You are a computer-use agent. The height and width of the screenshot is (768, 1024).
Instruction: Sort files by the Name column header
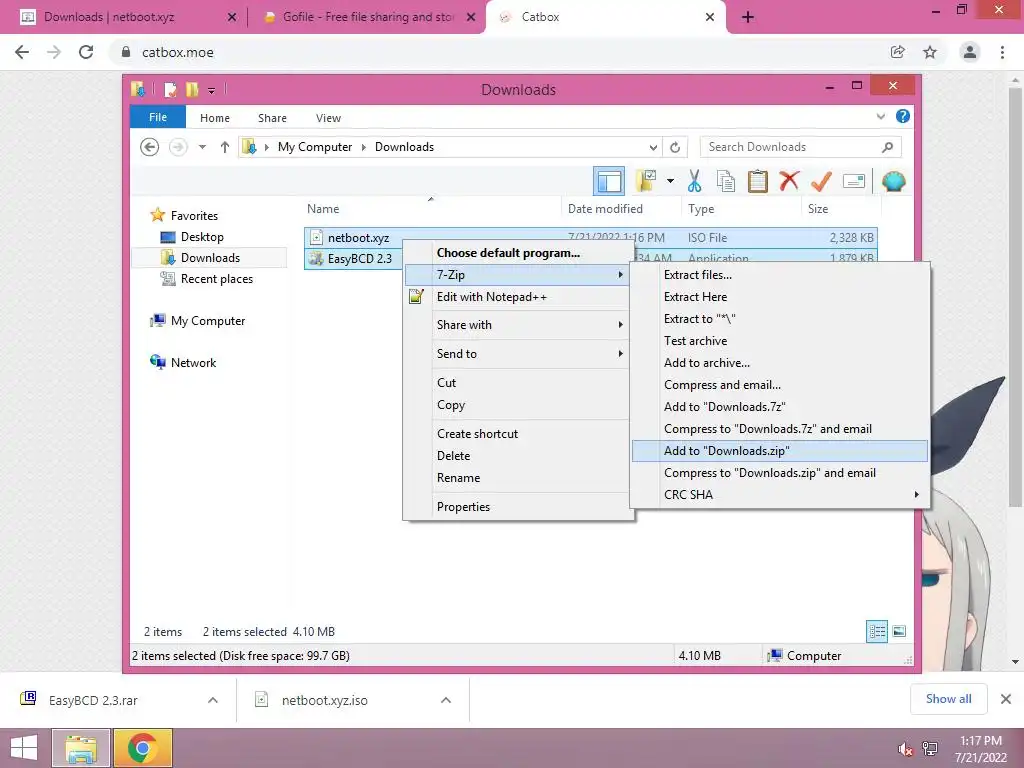[431, 208]
